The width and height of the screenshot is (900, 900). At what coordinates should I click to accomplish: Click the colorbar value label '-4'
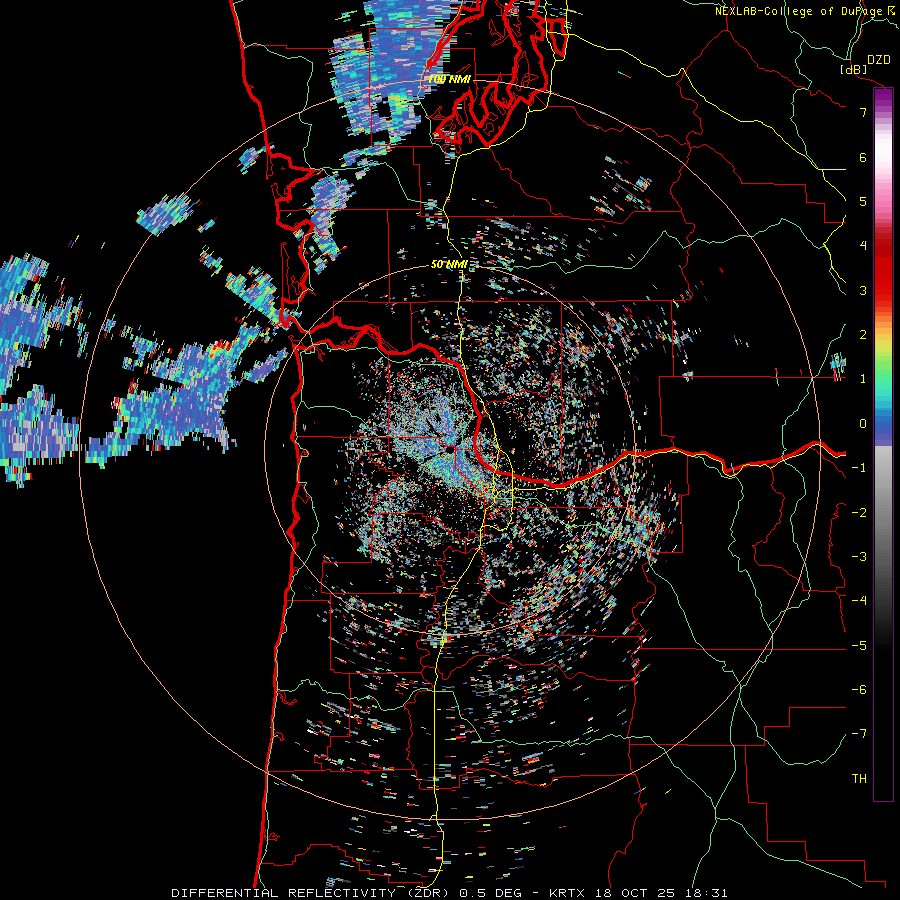coord(859,601)
